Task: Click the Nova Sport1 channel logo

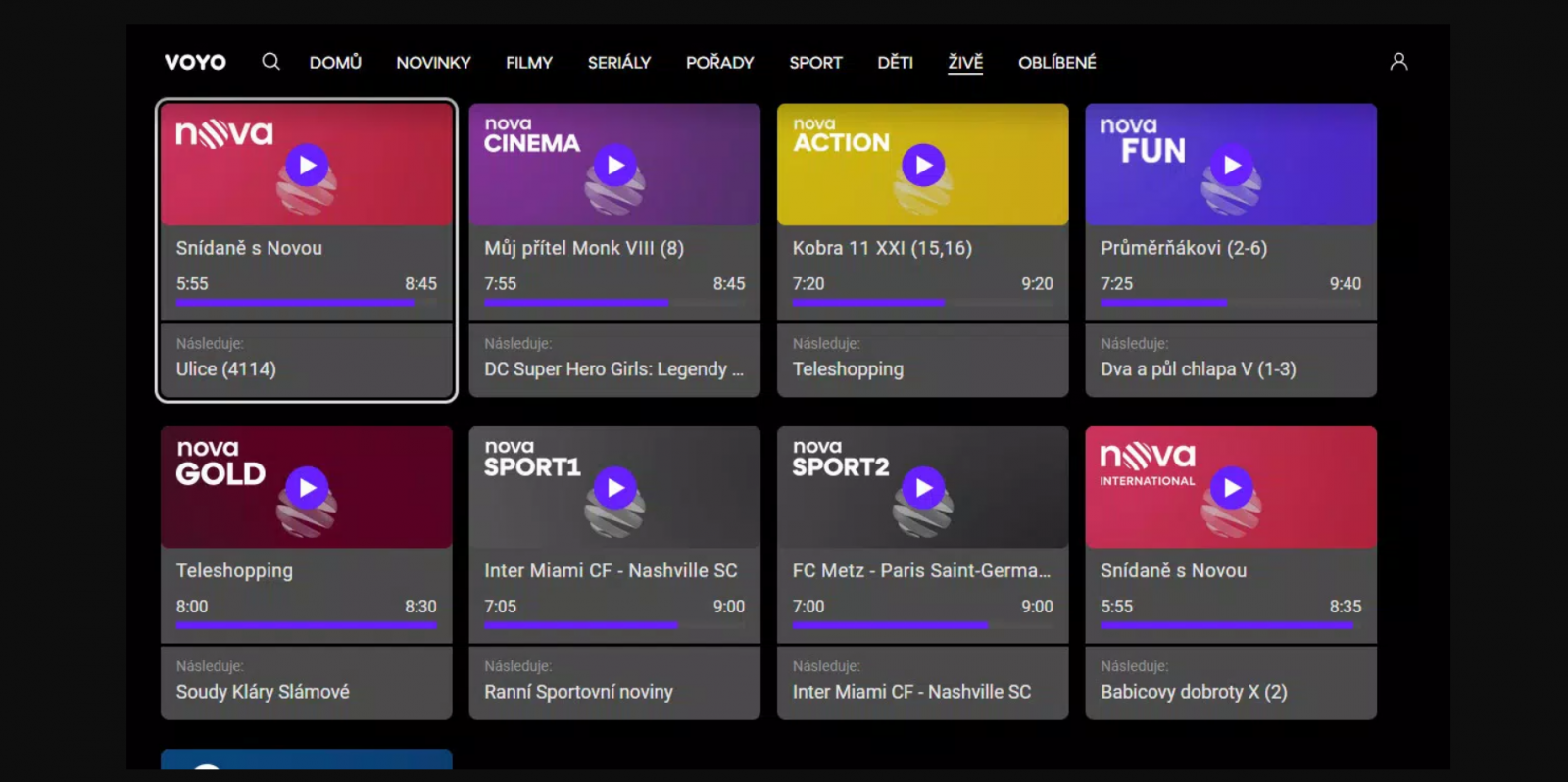Action: click(532, 459)
